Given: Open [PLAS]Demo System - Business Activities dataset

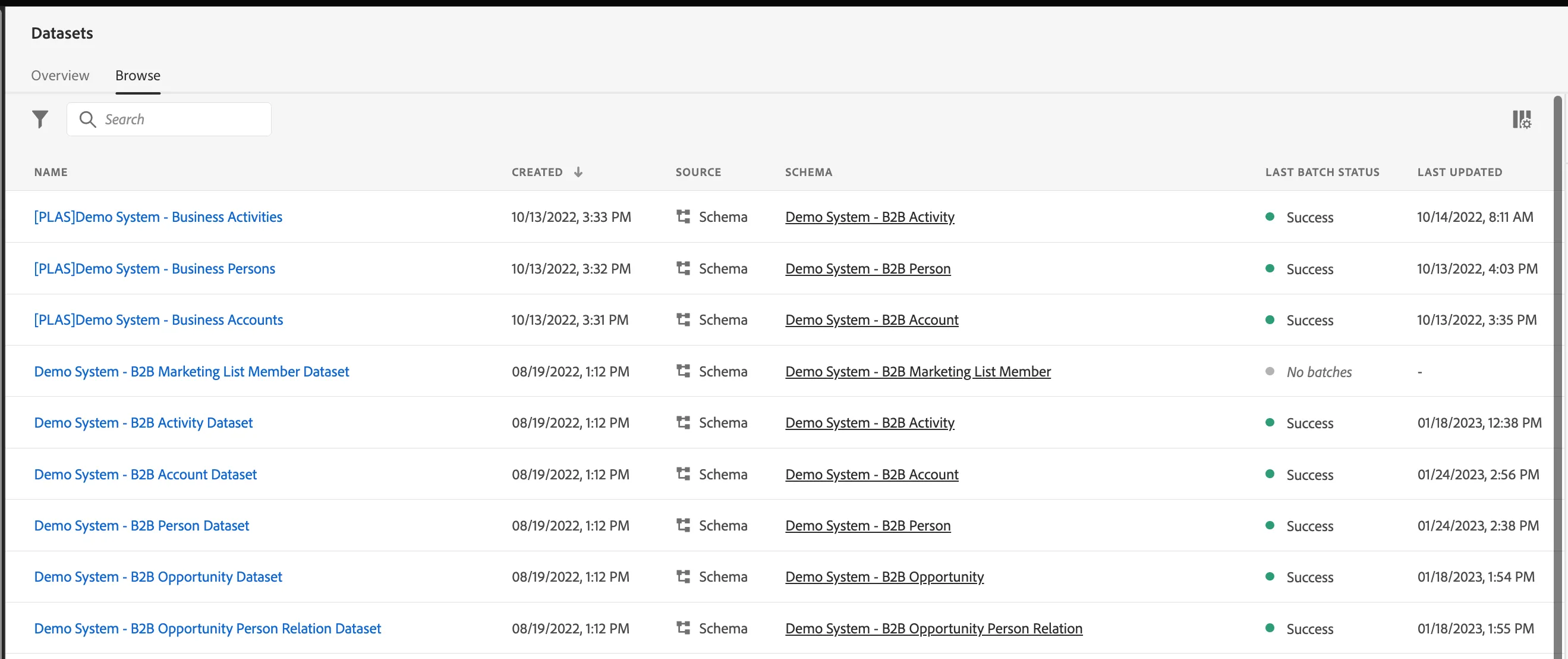Looking at the screenshot, I should point(158,217).
